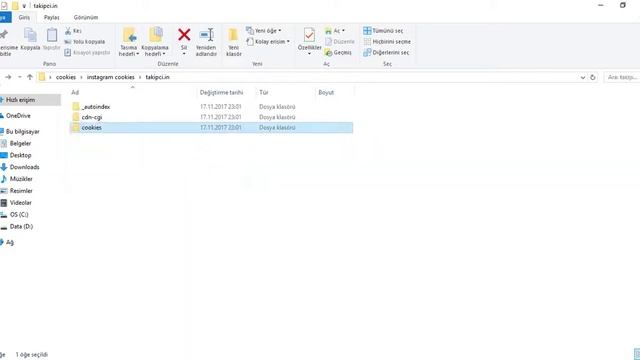Click the forward navigation arrow

pos(8,77)
